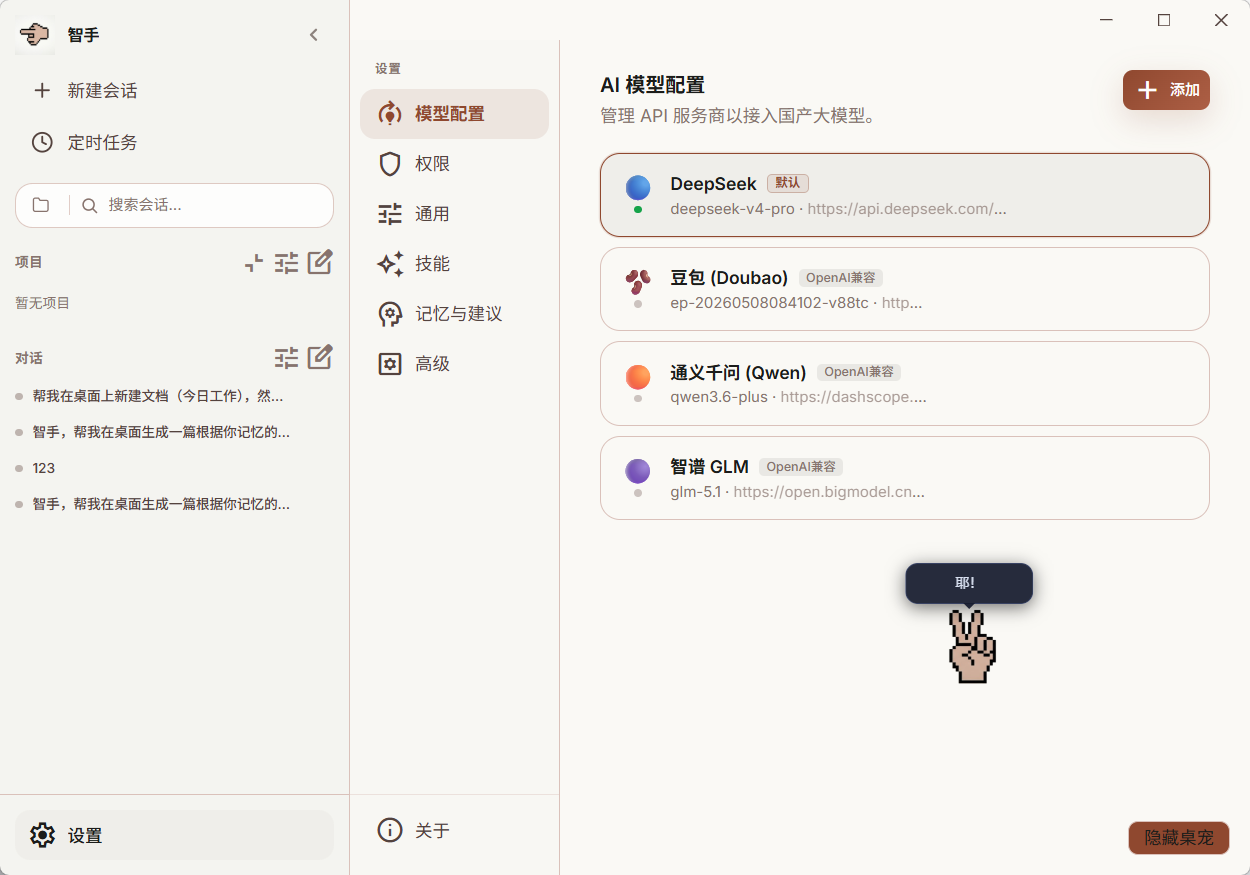This screenshot has width=1250, height=875.
Task: Click the 隐藏桌宠 hide pet button
Action: coord(1179,838)
